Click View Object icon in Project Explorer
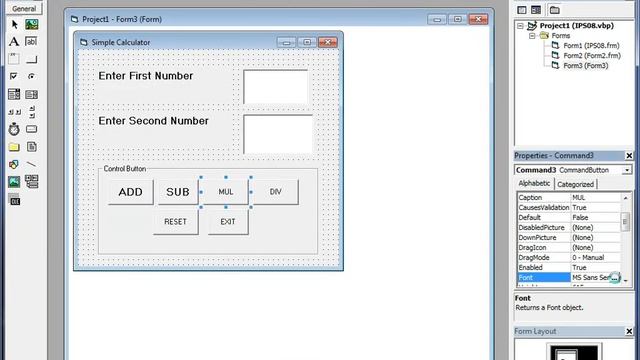This screenshot has height=360, width=640. tap(536, 10)
